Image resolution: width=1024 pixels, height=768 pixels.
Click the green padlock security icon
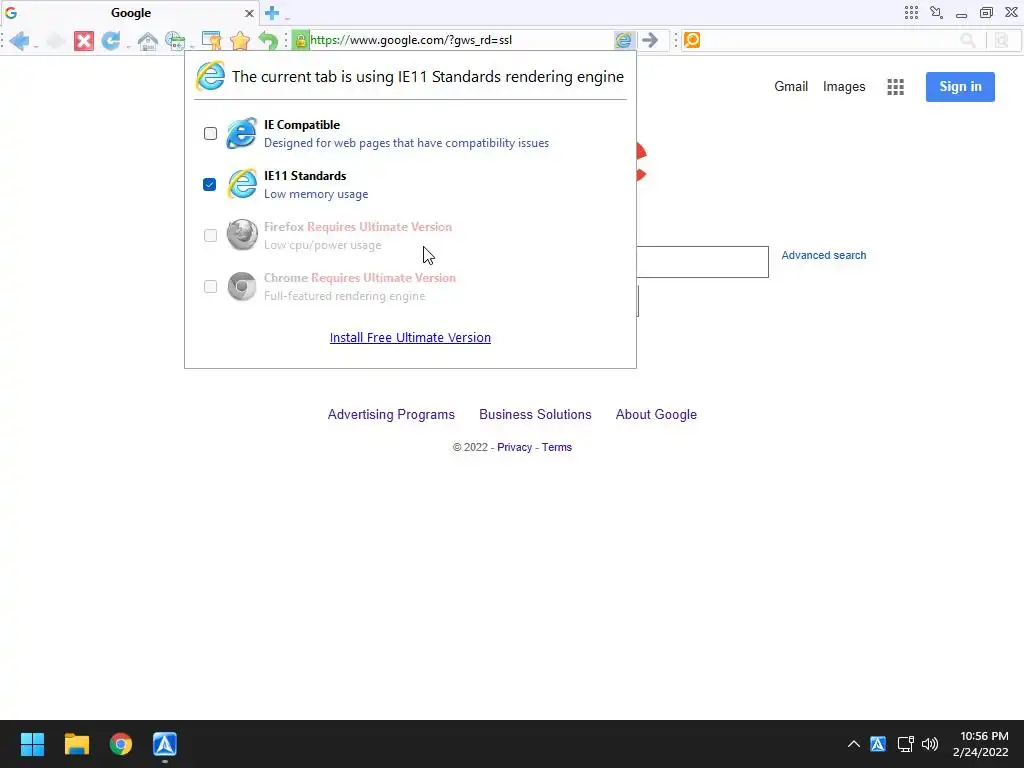(300, 40)
